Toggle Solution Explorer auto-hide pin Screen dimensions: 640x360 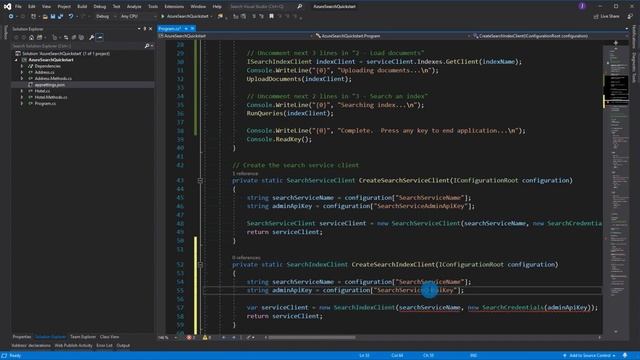pyautogui.click(x=144, y=29)
